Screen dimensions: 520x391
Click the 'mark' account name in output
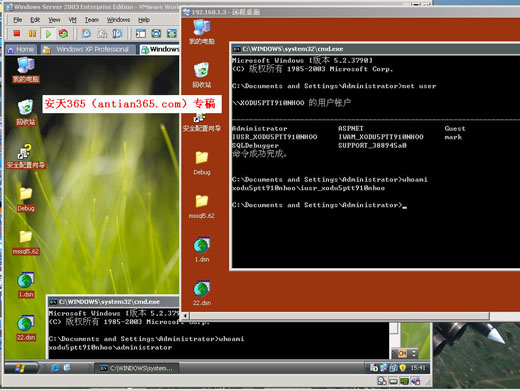(453, 137)
